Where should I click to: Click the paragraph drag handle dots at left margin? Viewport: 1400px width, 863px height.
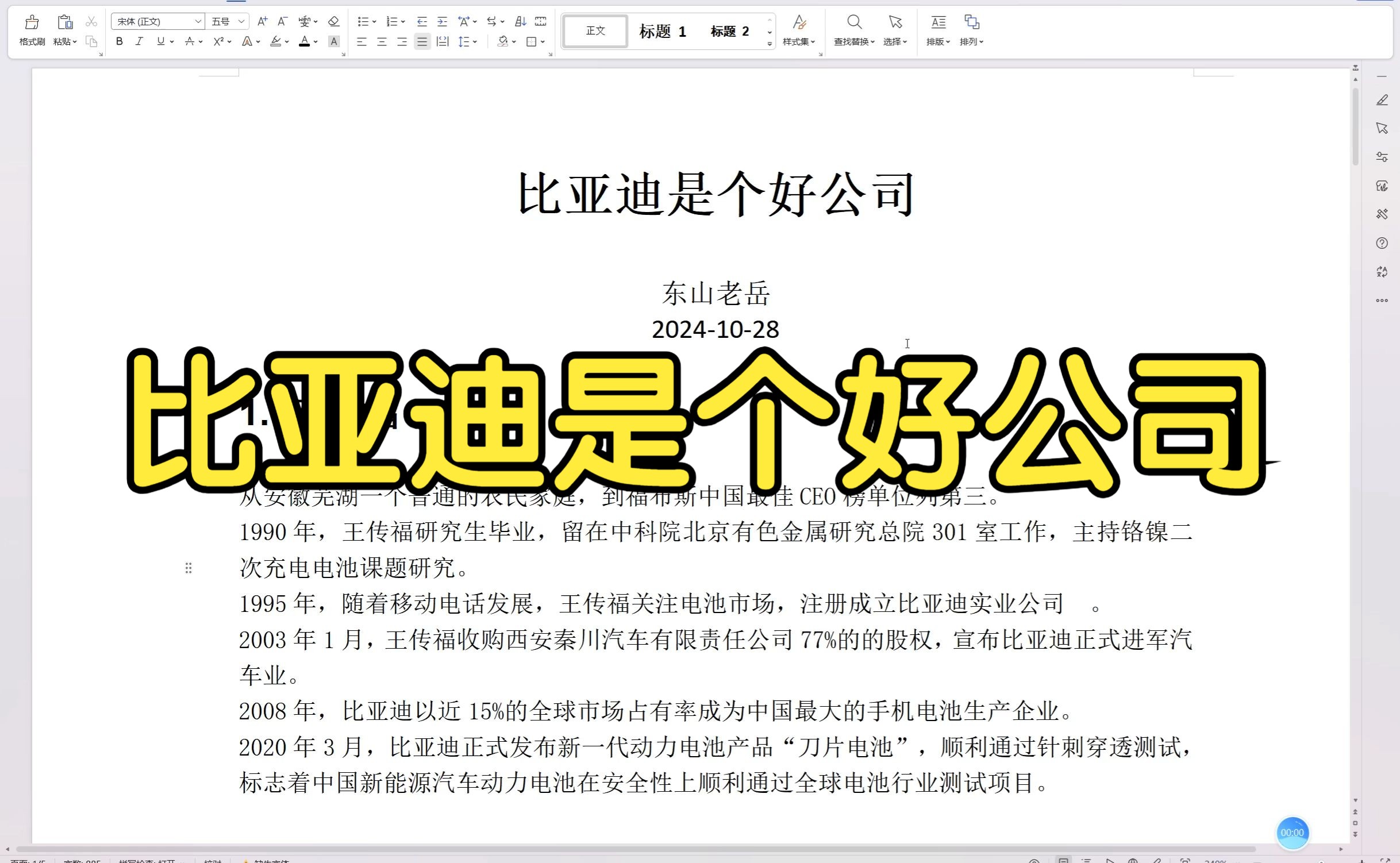click(x=189, y=568)
